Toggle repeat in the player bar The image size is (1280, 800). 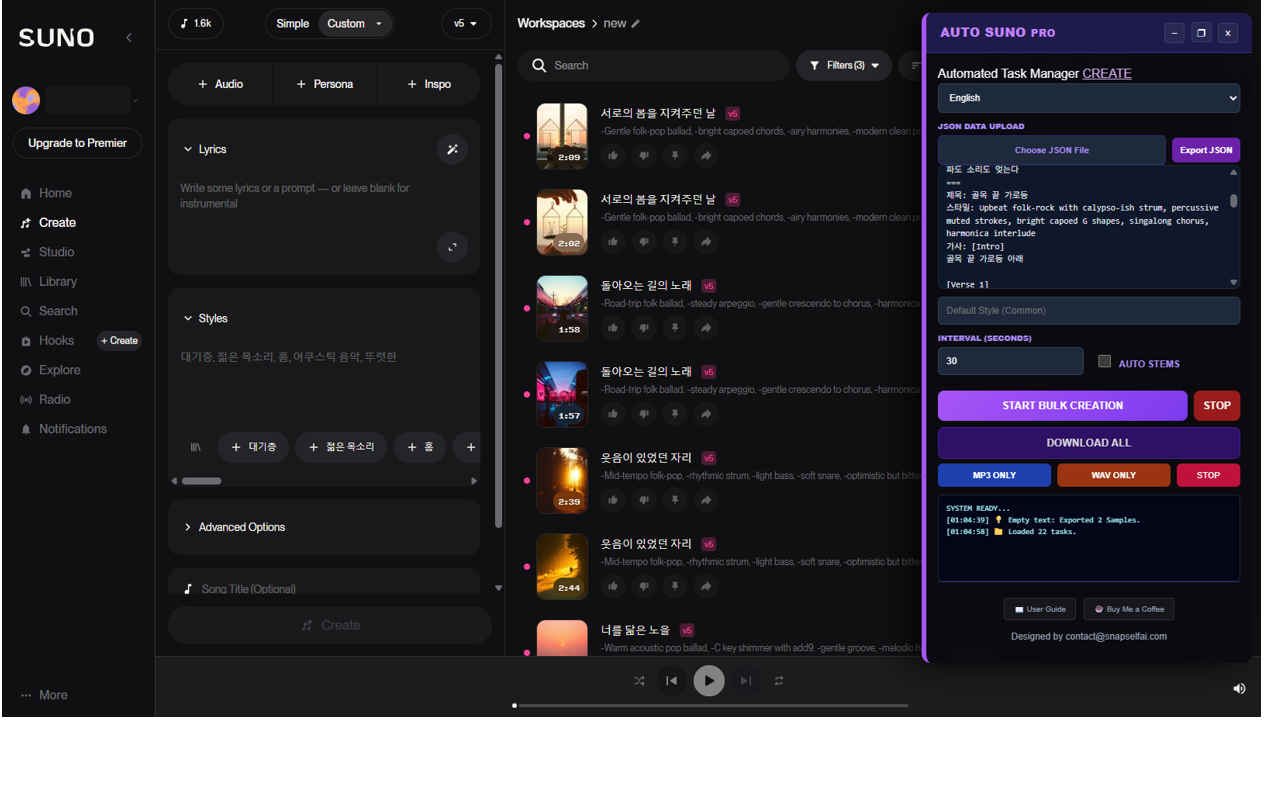(x=778, y=681)
